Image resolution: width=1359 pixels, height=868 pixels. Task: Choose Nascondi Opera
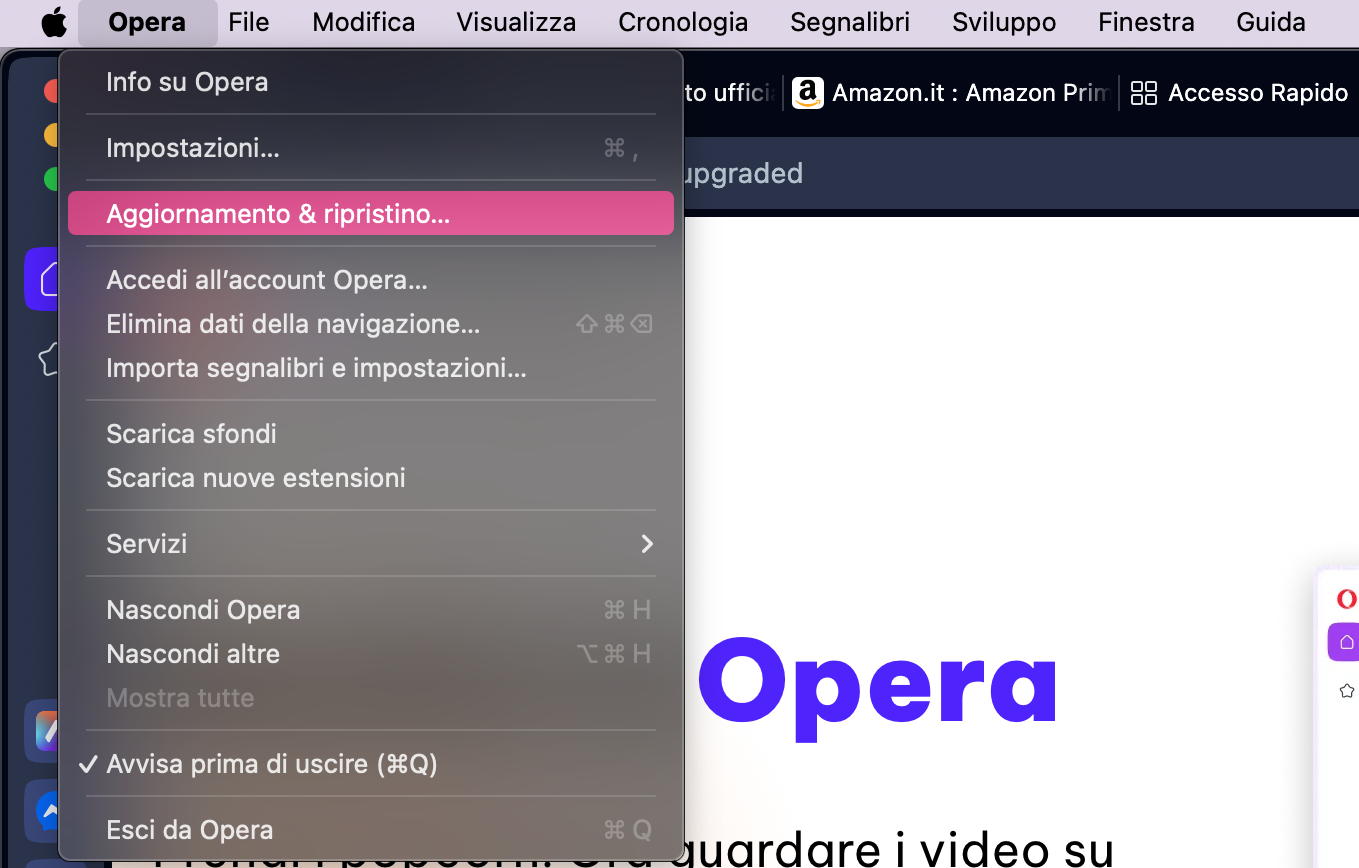371,610
